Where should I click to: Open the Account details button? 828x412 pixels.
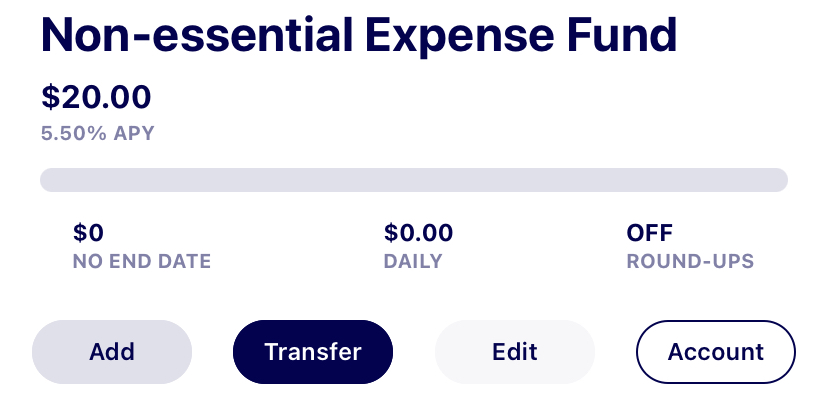[x=716, y=352]
